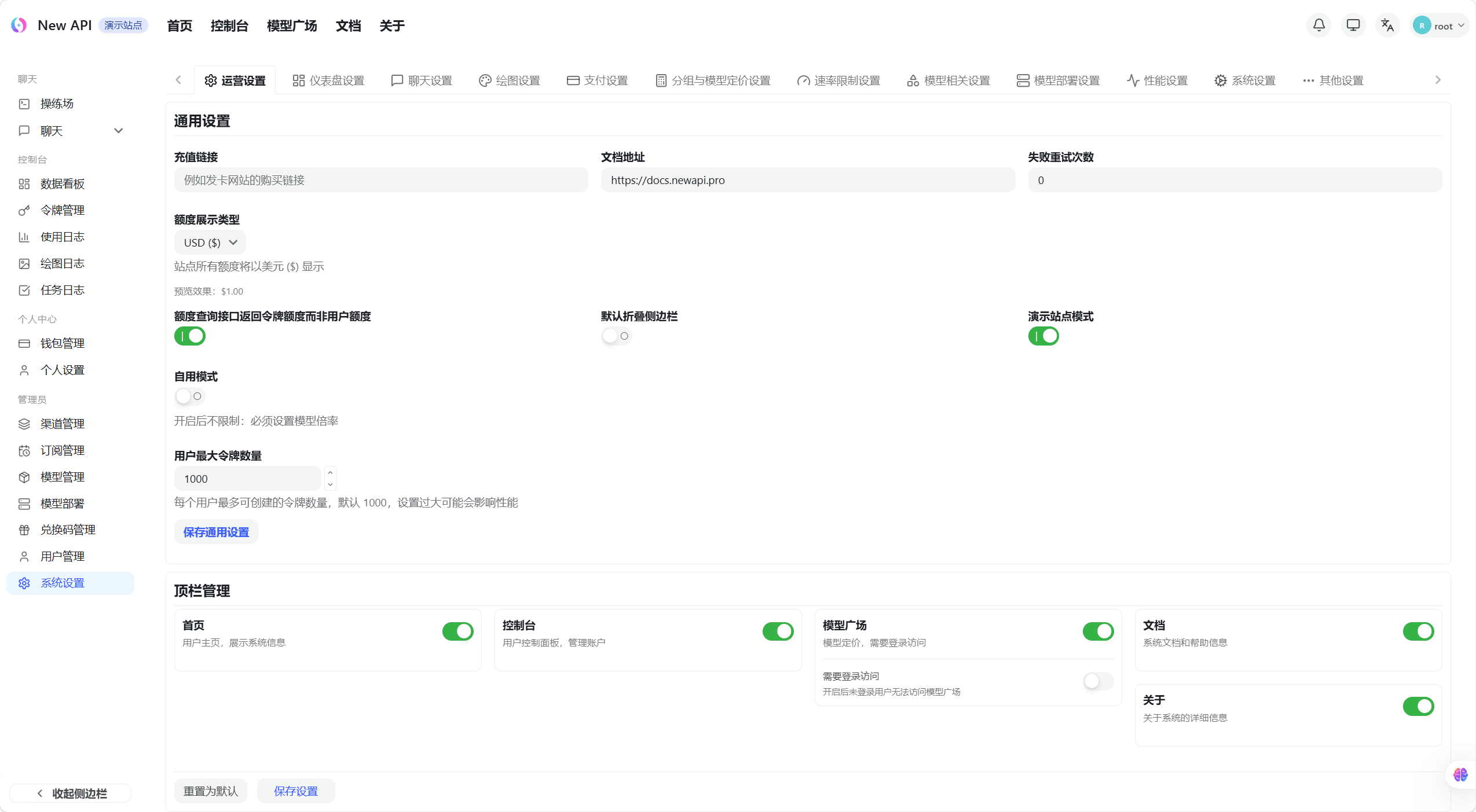Screen dimensions: 1476x812
Task: Collapse the 聊天 sidebar section
Action: pyautogui.click(x=118, y=131)
